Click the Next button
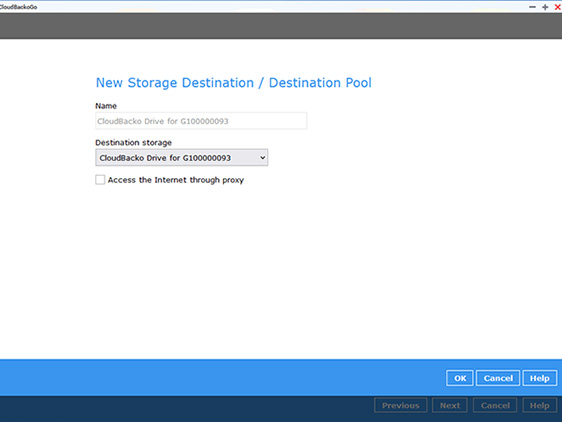 tap(450, 406)
